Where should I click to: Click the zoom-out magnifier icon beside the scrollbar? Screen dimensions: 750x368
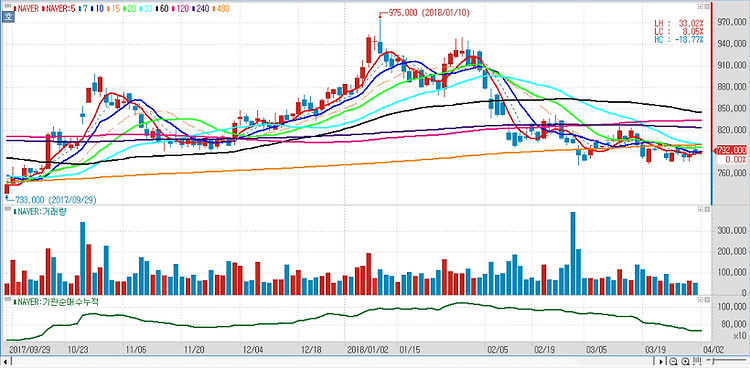[673, 361]
